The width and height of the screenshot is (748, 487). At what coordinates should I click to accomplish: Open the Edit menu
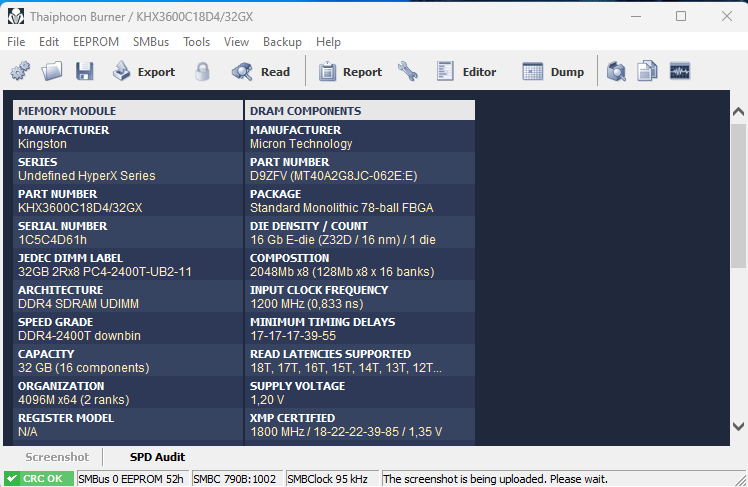[x=49, y=42]
